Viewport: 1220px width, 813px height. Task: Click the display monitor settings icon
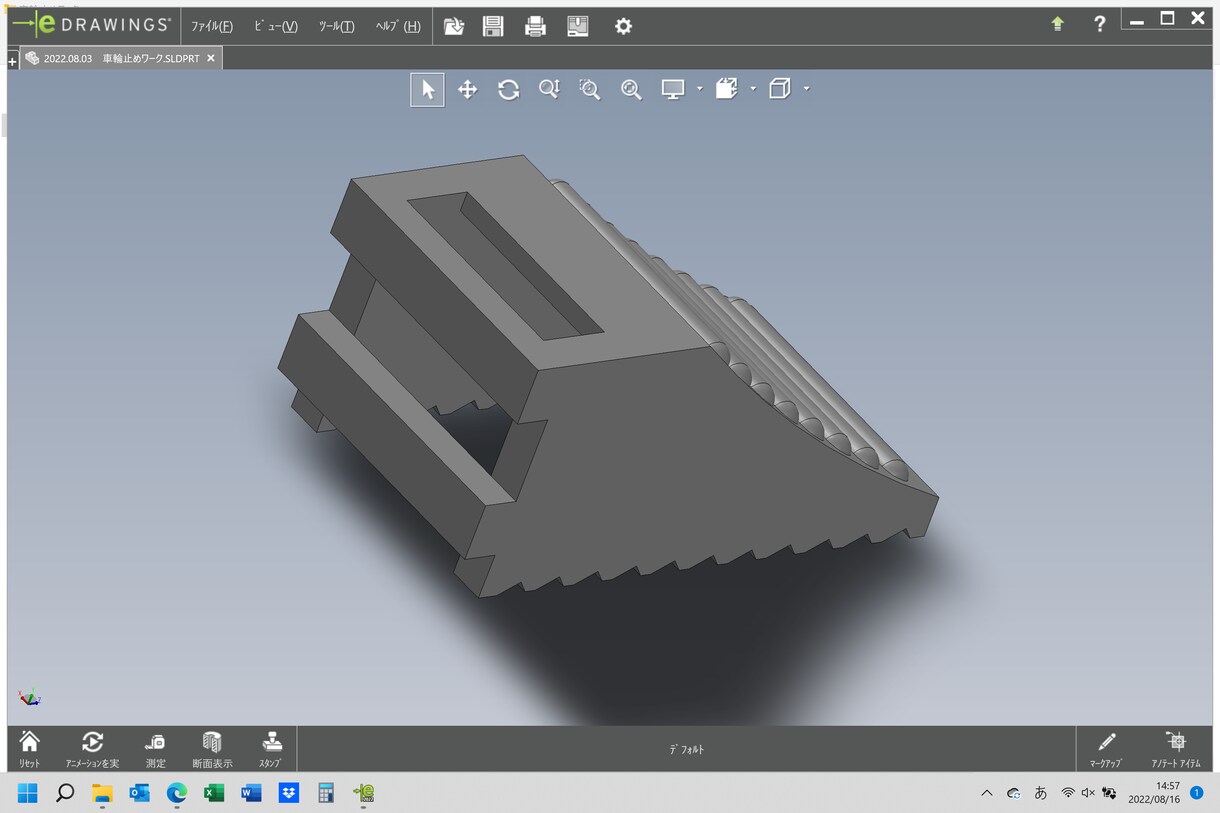pyautogui.click(x=673, y=90)
